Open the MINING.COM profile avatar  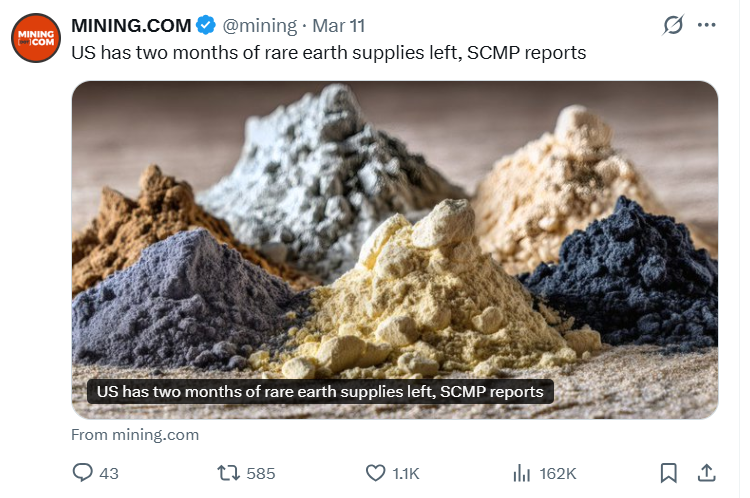[35, 38]
